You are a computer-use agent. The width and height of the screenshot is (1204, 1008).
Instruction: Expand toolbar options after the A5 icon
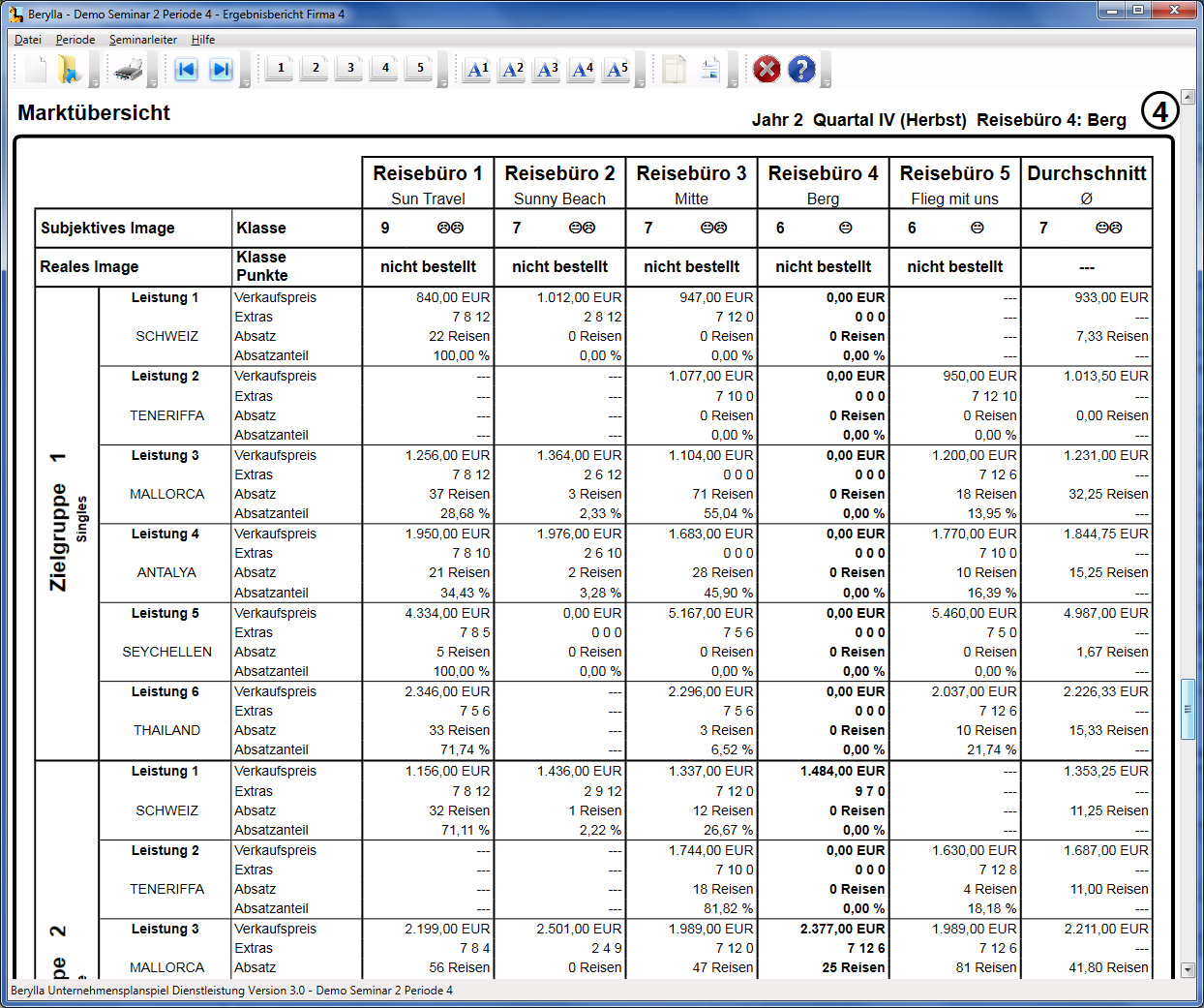[641, 71]
